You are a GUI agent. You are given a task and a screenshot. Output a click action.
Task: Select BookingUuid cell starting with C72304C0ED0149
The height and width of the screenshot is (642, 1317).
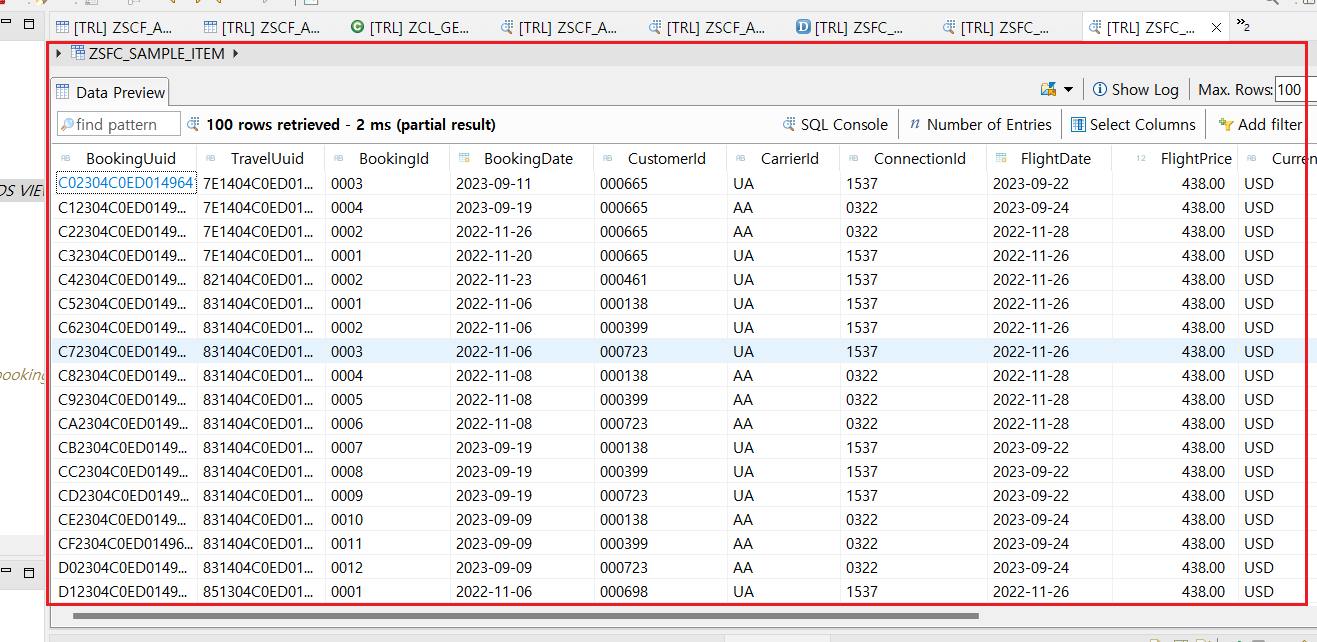(x=122, y=351)
